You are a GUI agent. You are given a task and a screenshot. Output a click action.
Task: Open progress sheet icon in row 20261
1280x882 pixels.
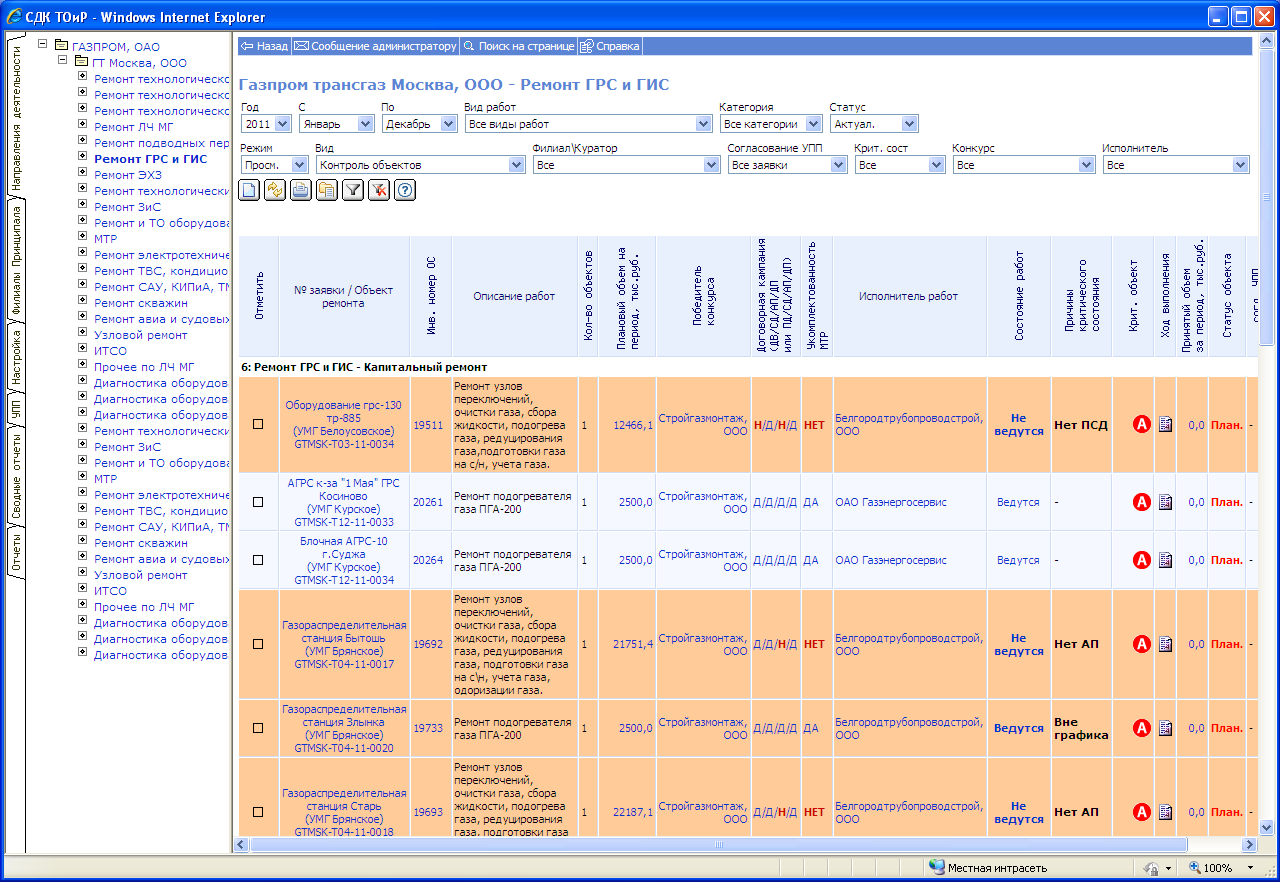coord(1165,502)
